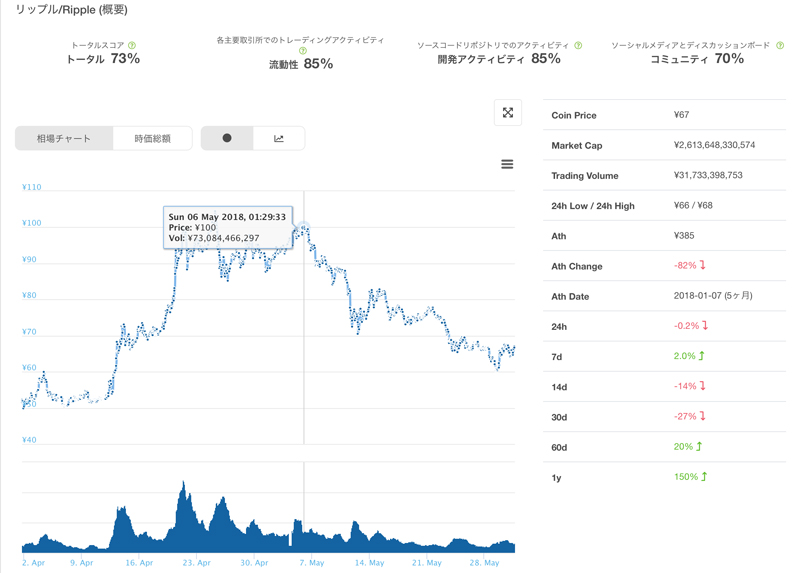Viewport: 800px width, 573px height.
Task: Select the 時価総額 tab
Action: (x=153, y=138)
